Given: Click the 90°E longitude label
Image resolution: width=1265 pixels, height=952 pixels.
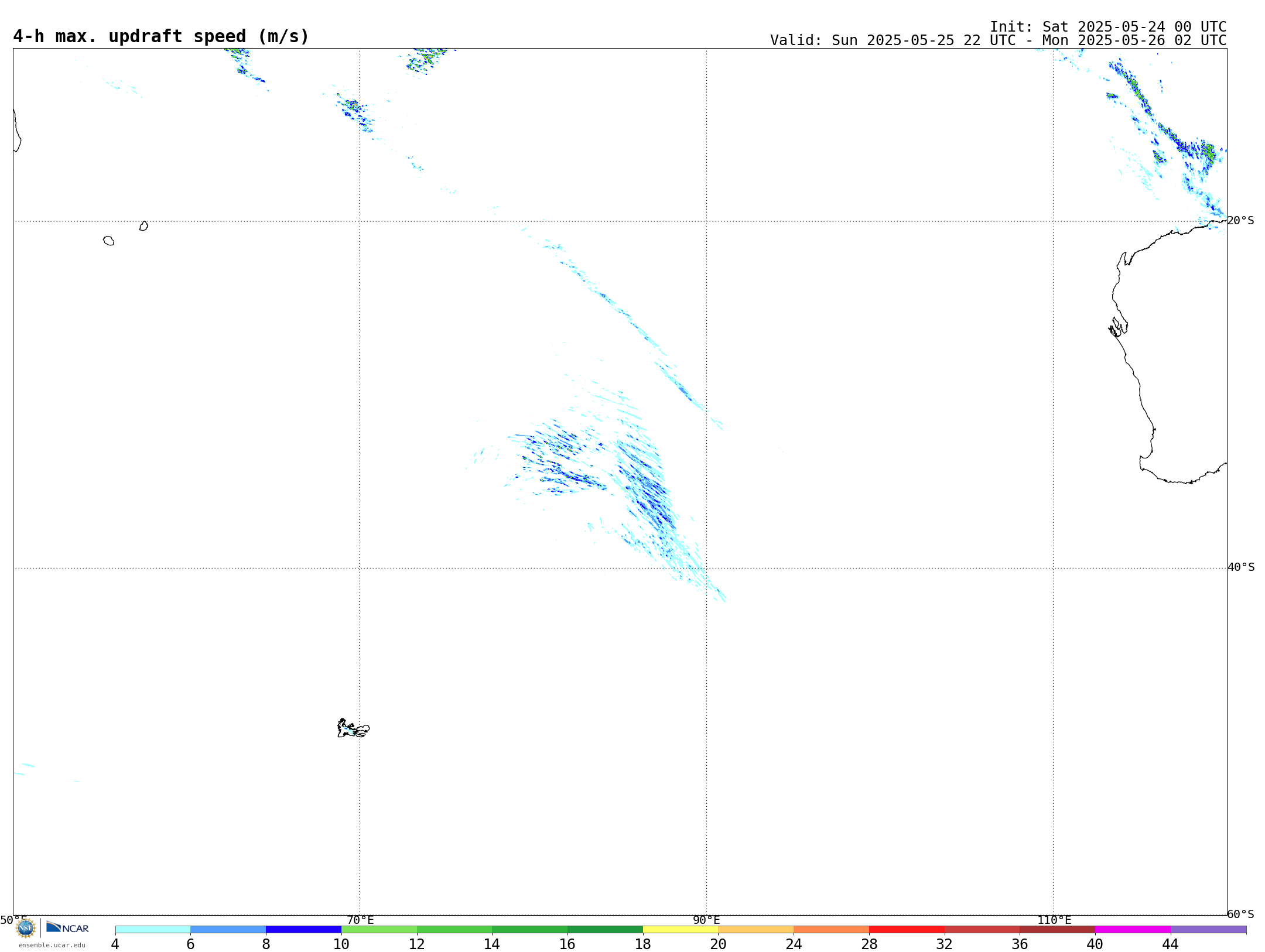Looking at the screenshot, I should click(706, 920).
